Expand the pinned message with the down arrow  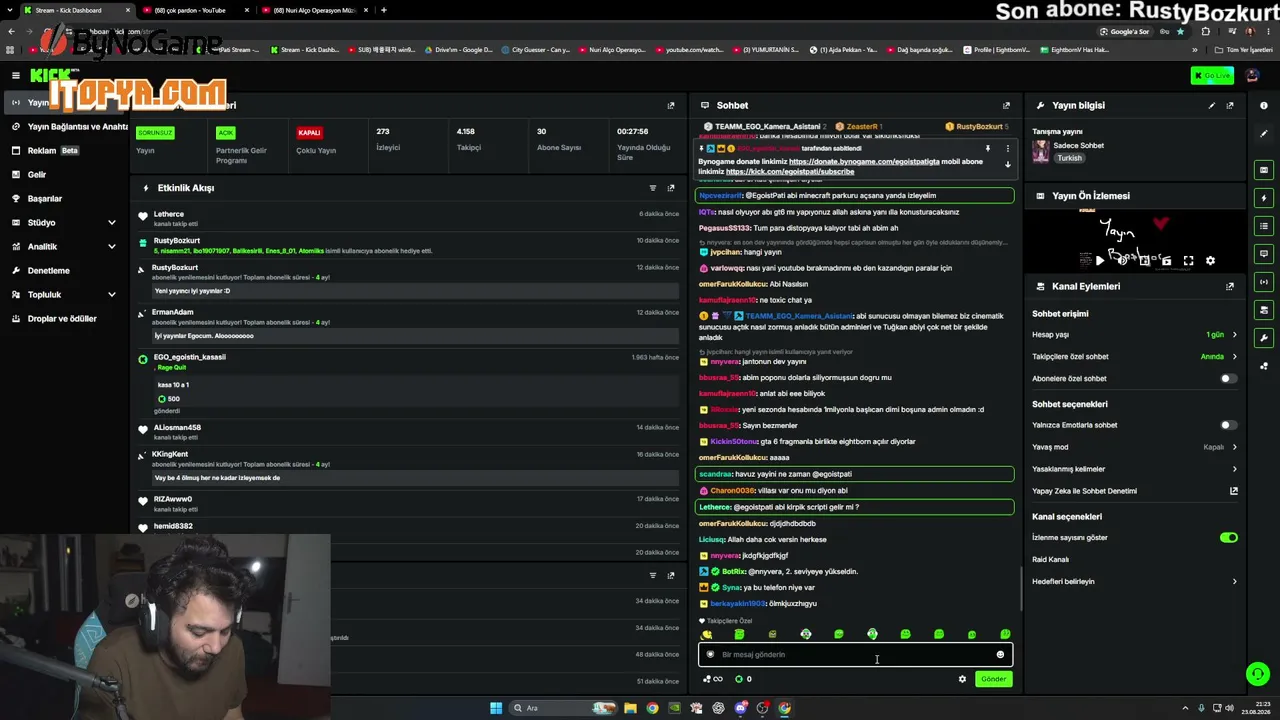coord(1007,165)
